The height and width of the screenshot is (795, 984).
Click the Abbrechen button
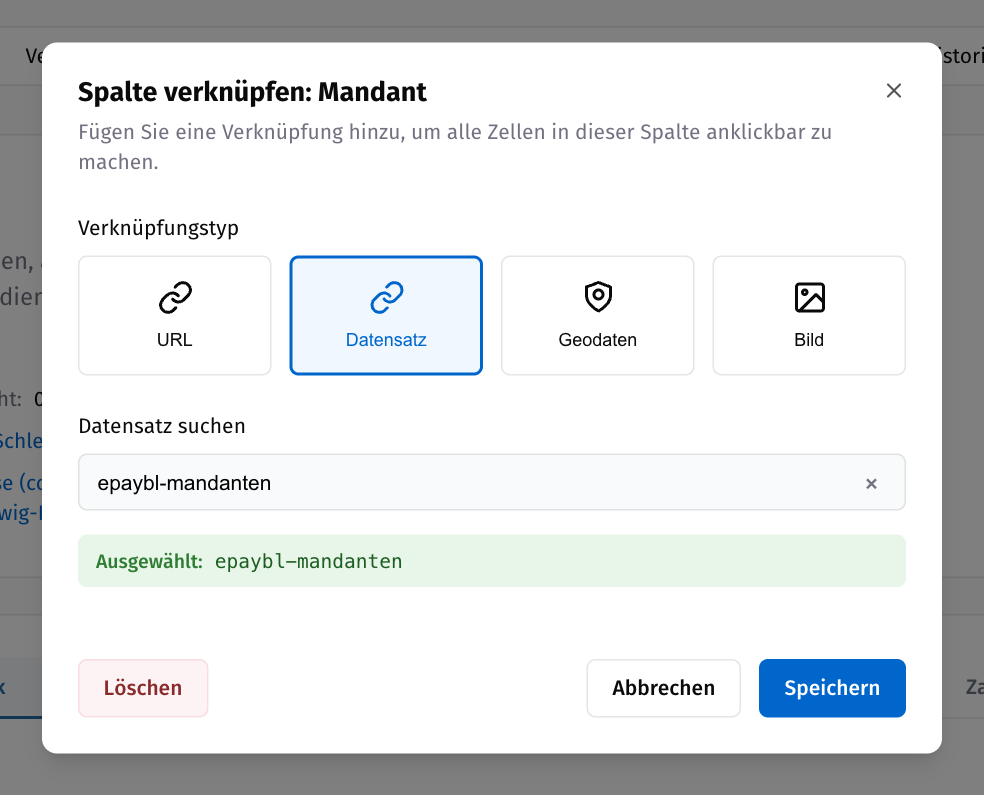click(x=663, y=688)
